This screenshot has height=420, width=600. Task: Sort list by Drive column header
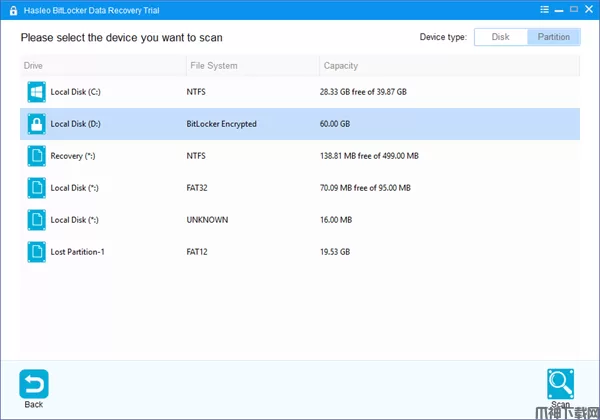[100, 66]
